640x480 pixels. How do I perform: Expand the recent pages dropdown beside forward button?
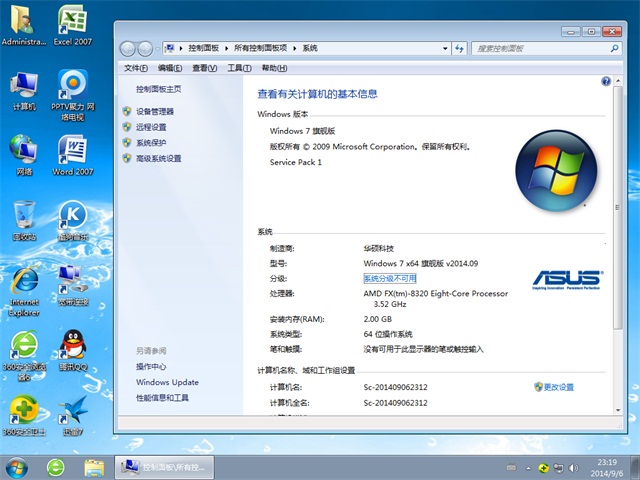click(157, 48)
